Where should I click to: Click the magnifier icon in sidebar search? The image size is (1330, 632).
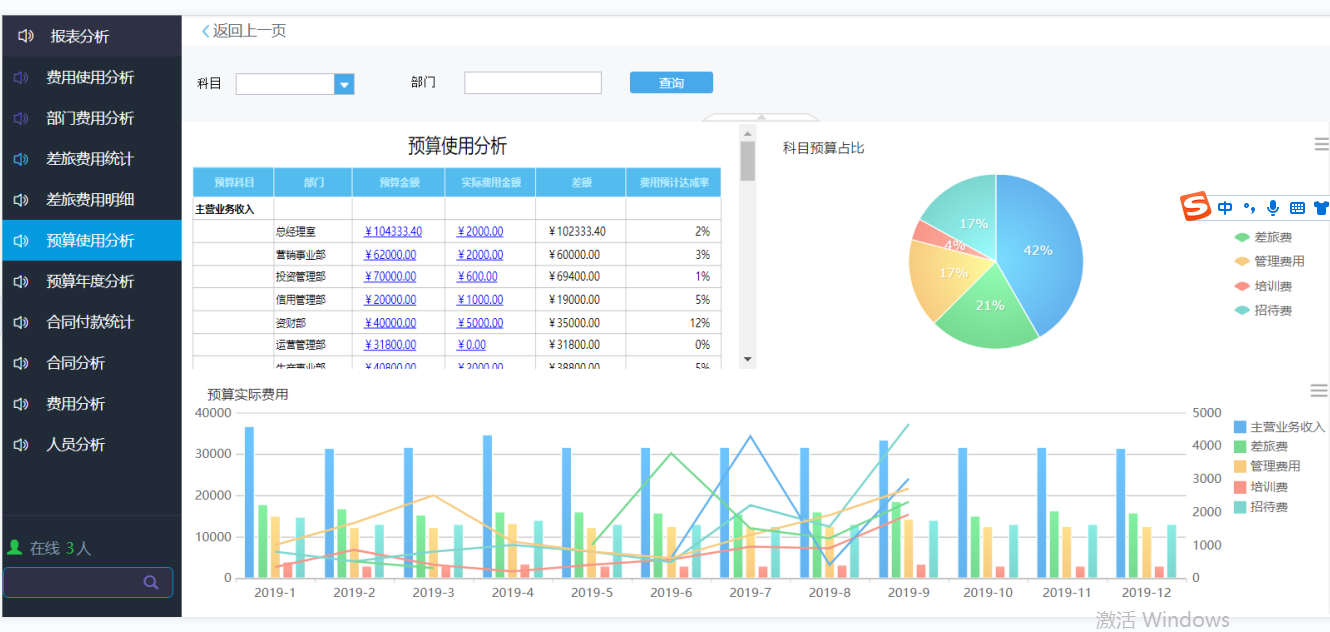(151, 582)
